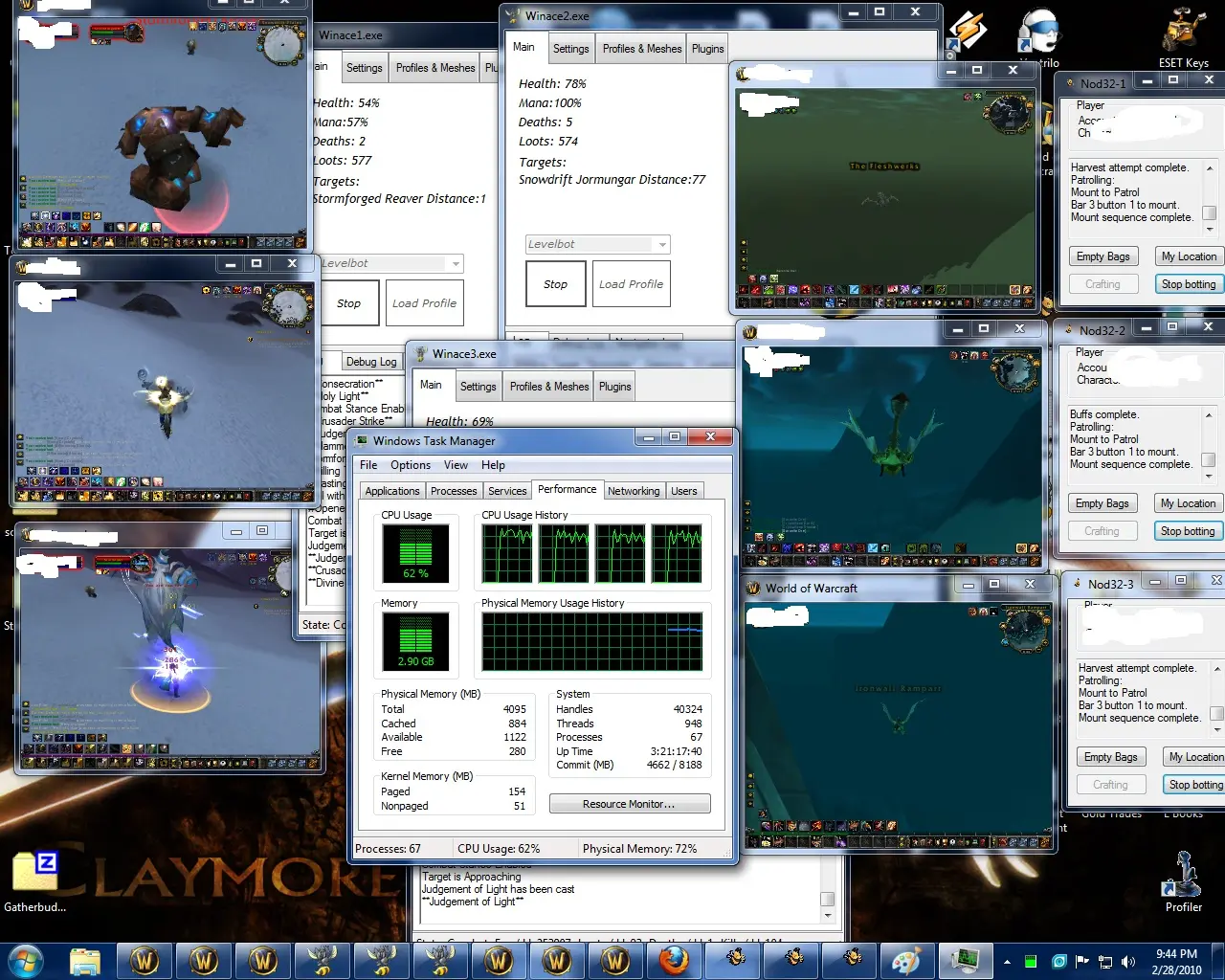The width and height of the screenshot is (1225, 980).
Task: Open the Debug Log tab in Winace1.exe
Action: (371, 362)
